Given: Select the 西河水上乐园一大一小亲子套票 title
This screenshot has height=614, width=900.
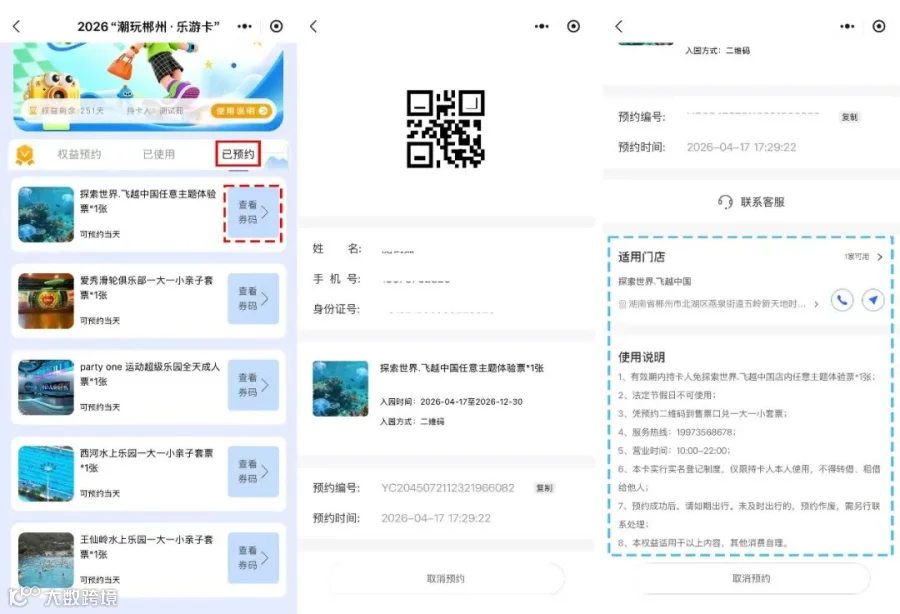Looking at the screenshot, I should point(146,460).
